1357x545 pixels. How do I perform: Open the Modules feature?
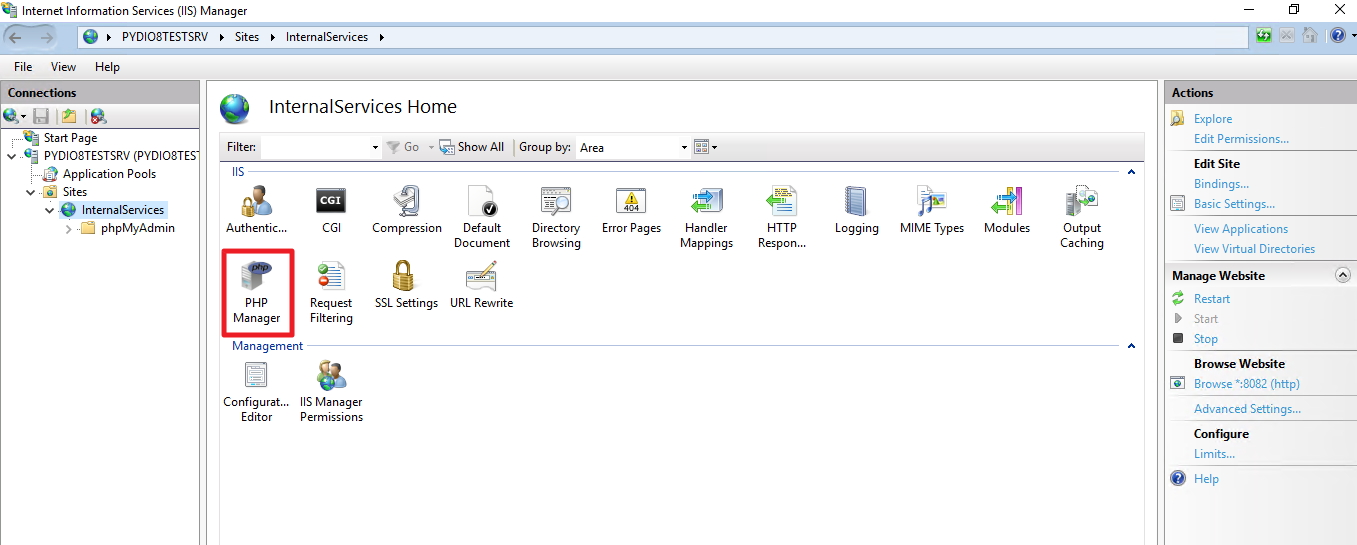(x=1006, y=211)
